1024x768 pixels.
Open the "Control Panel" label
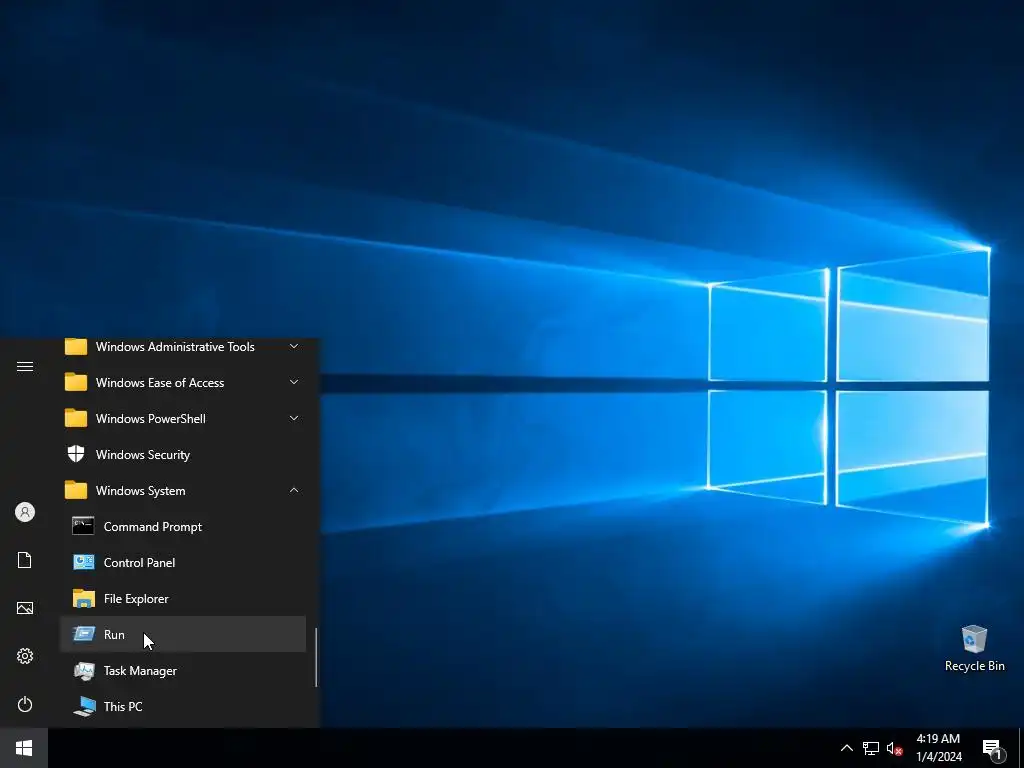[139, 562]
